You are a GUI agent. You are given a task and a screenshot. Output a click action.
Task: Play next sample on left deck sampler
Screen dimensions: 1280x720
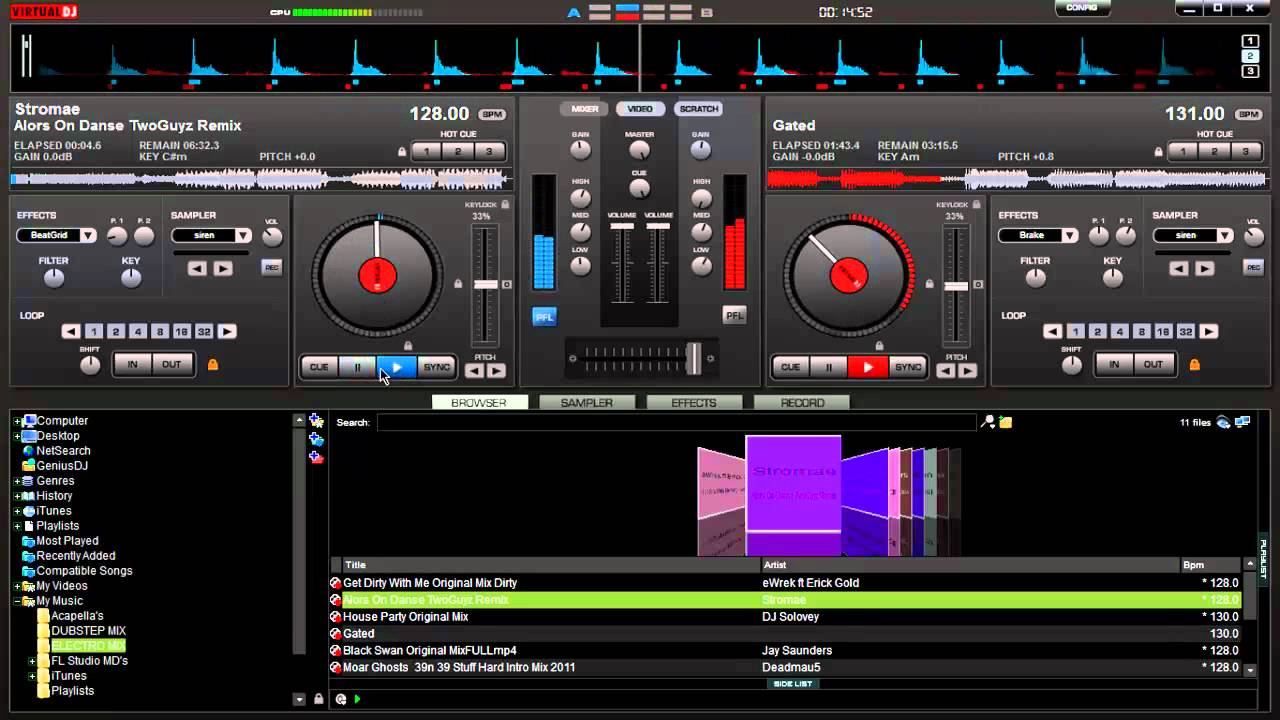pyautogui.click(x=223, y=268)
